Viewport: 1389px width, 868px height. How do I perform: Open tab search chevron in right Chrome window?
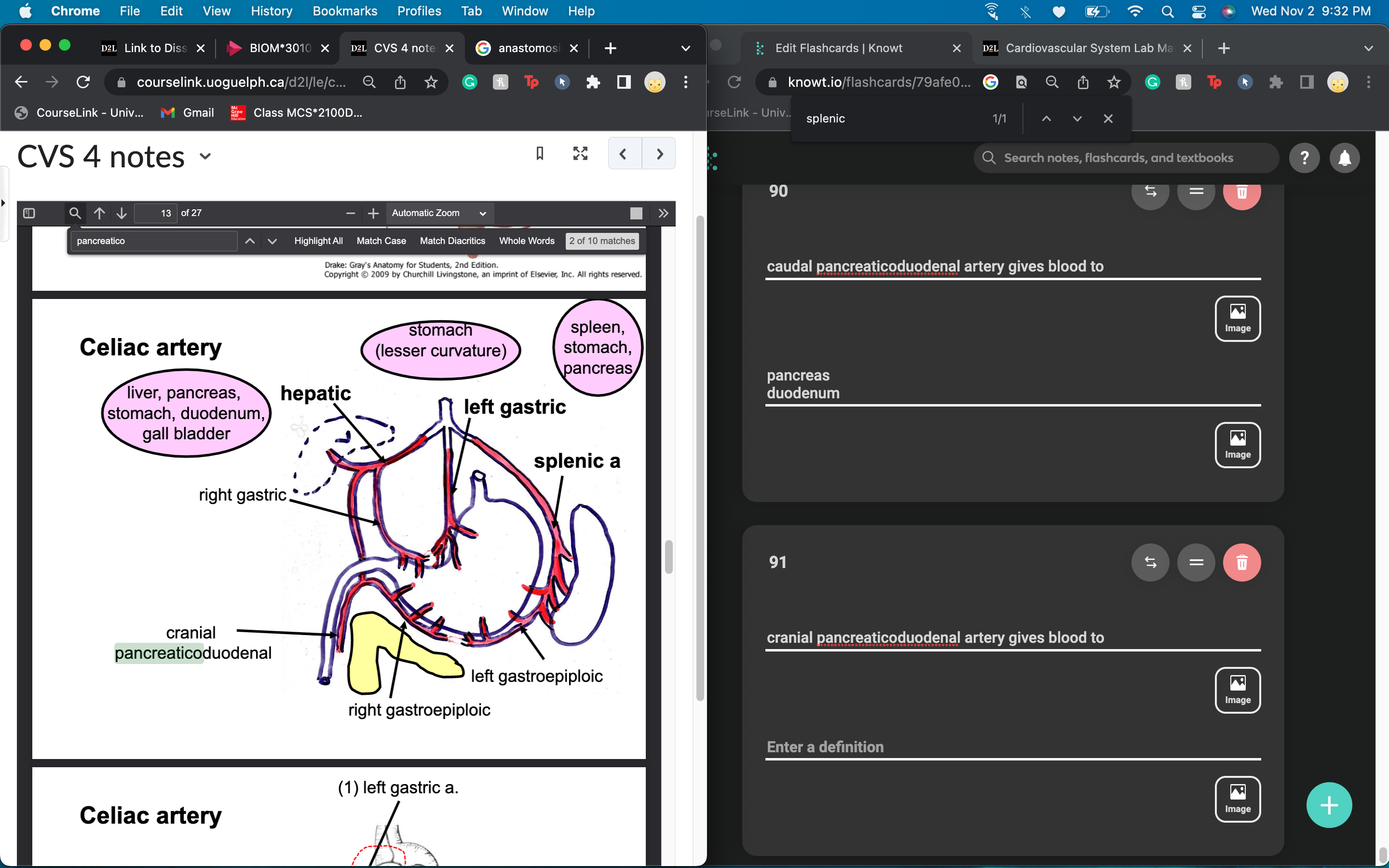[x=1368, y=48]
